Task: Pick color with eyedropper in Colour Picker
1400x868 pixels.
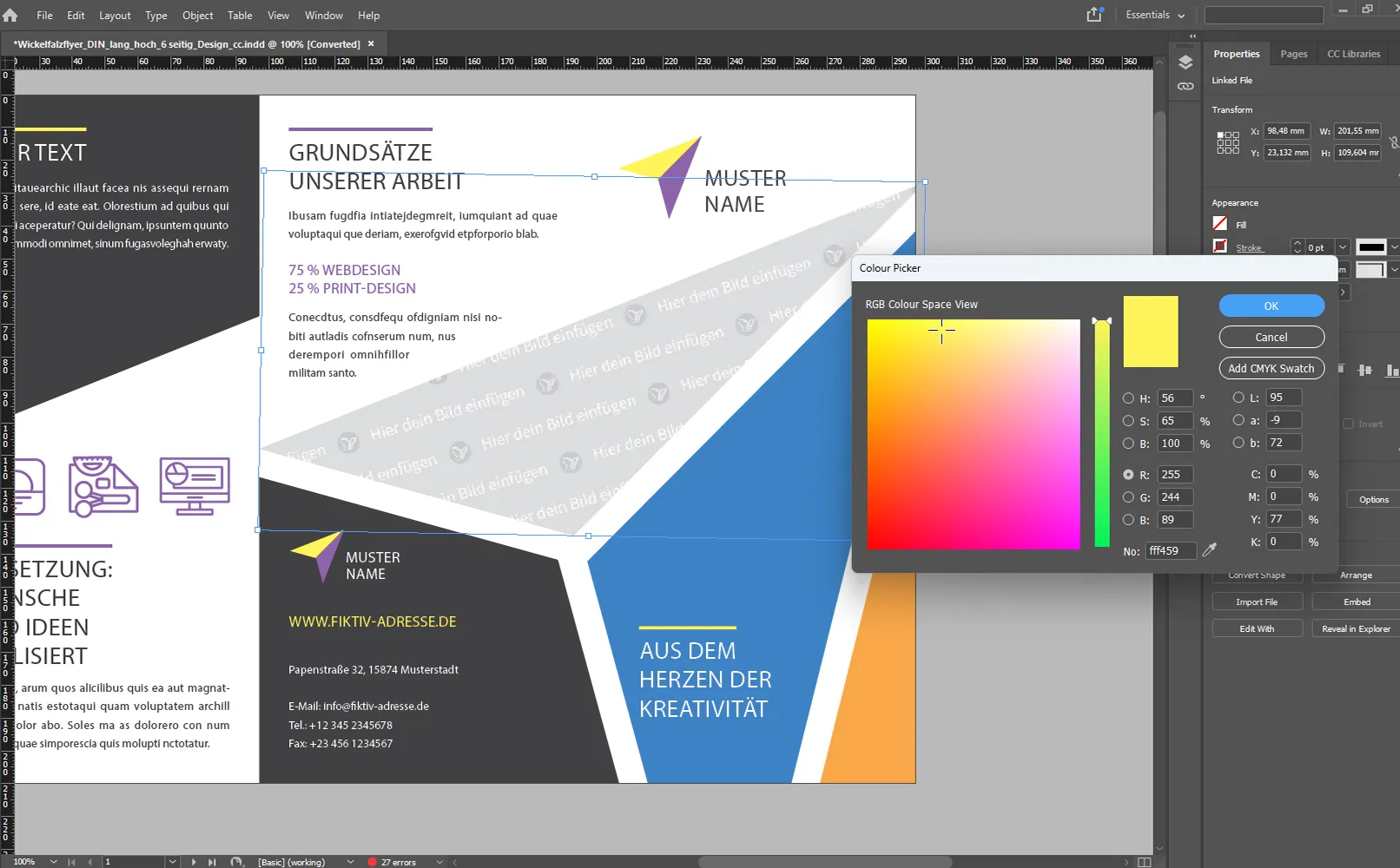Action: coord(1209,549)
